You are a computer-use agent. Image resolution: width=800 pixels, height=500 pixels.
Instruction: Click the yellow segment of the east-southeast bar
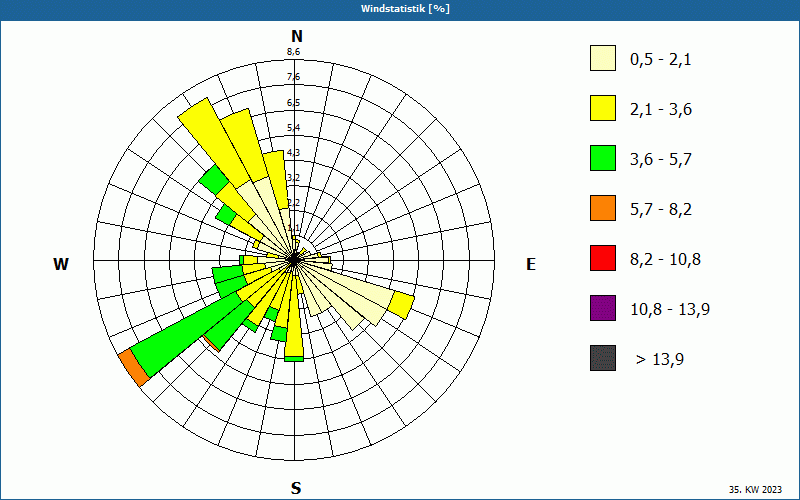[x=402, y=306]
